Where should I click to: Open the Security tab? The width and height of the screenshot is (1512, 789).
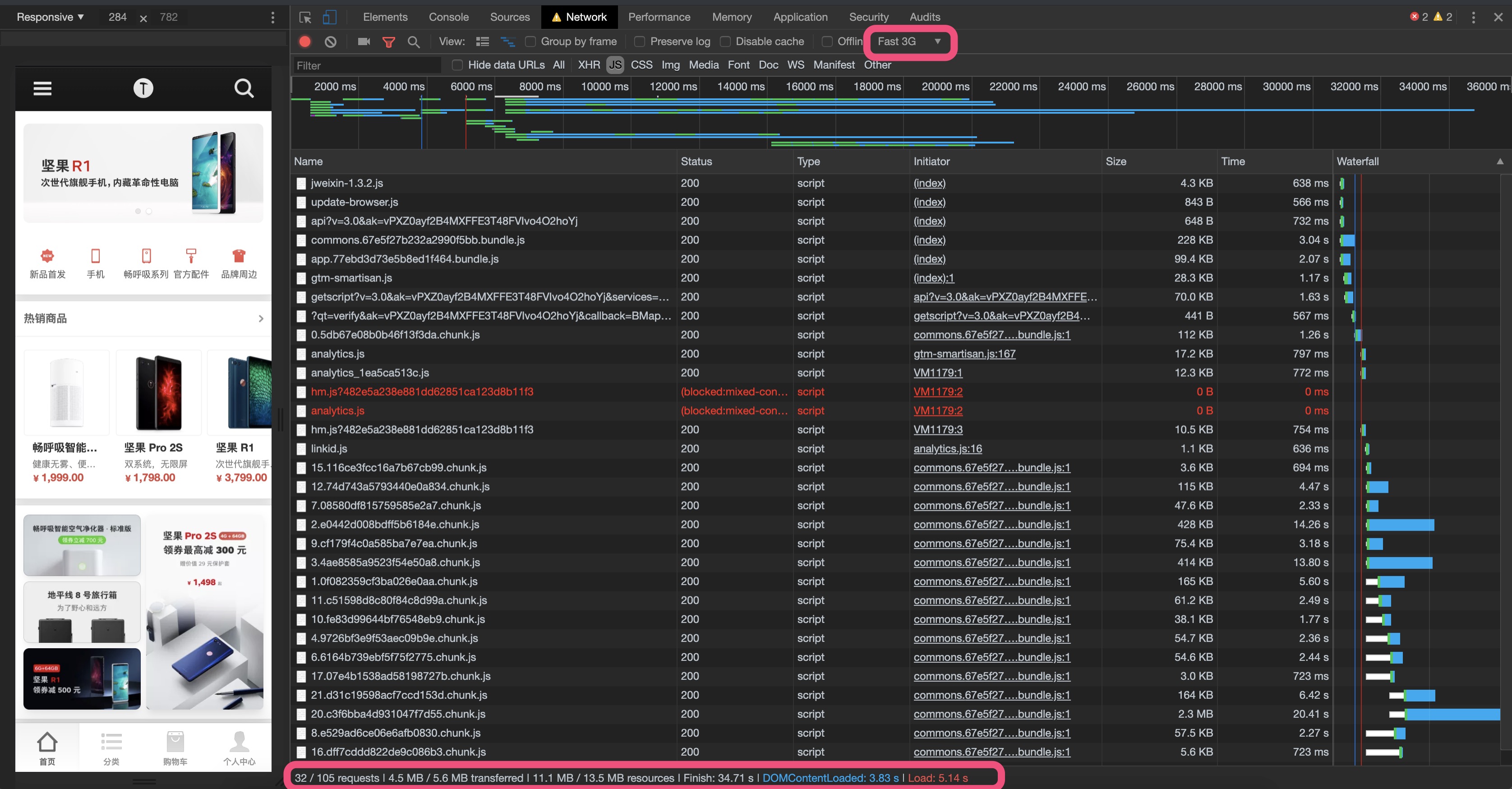pyautogui.click(x=869, y=17)
